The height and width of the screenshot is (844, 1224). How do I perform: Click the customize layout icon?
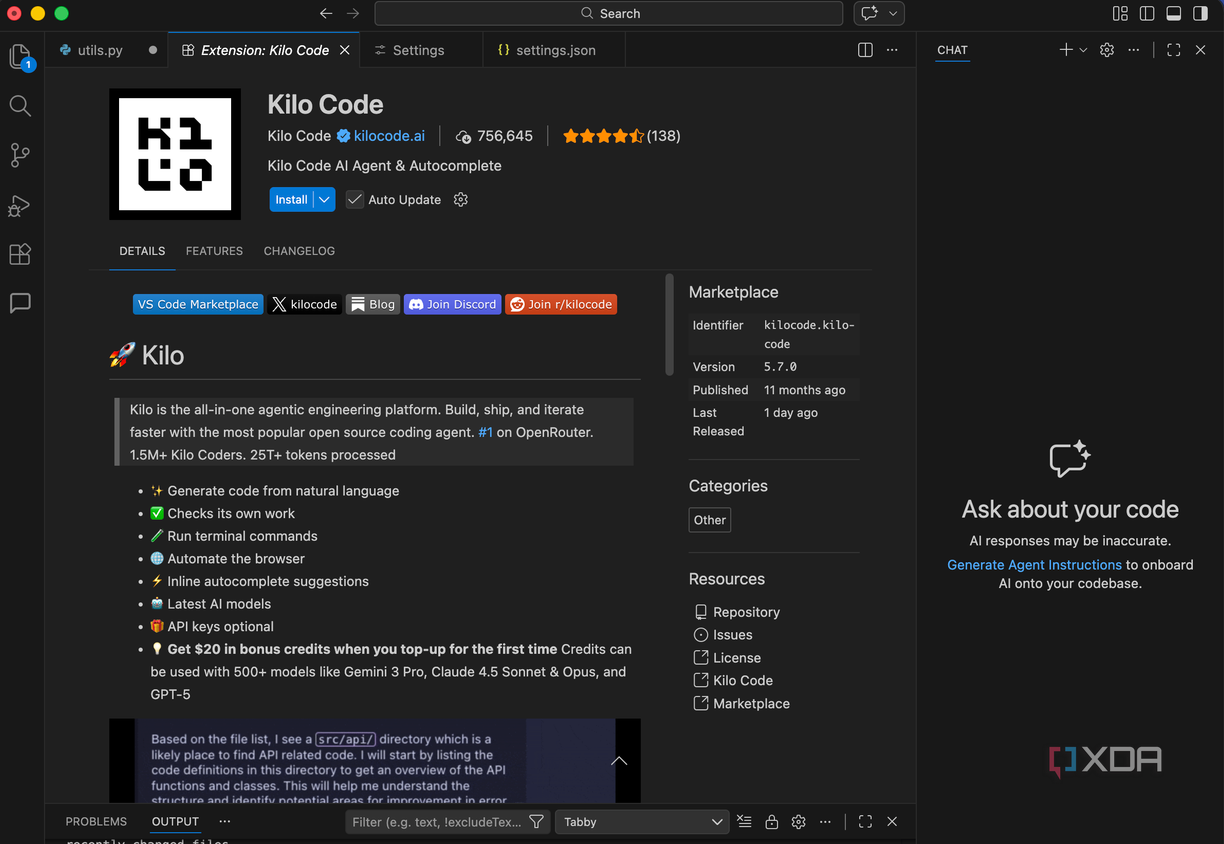1120,13
